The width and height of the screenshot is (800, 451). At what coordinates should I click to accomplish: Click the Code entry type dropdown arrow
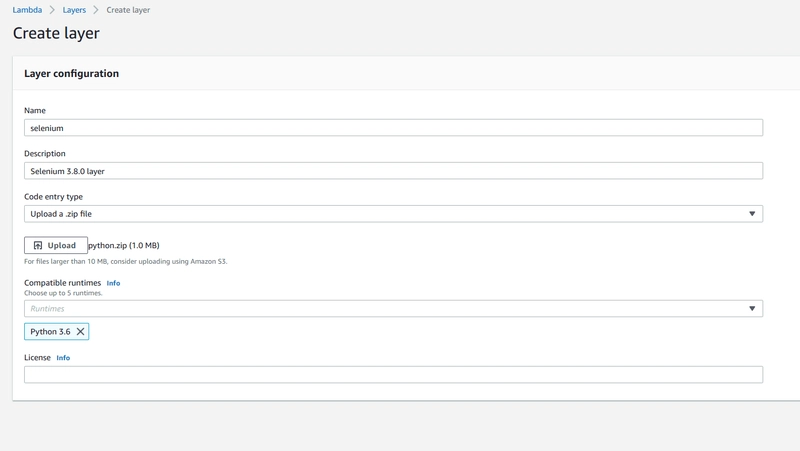752,214
